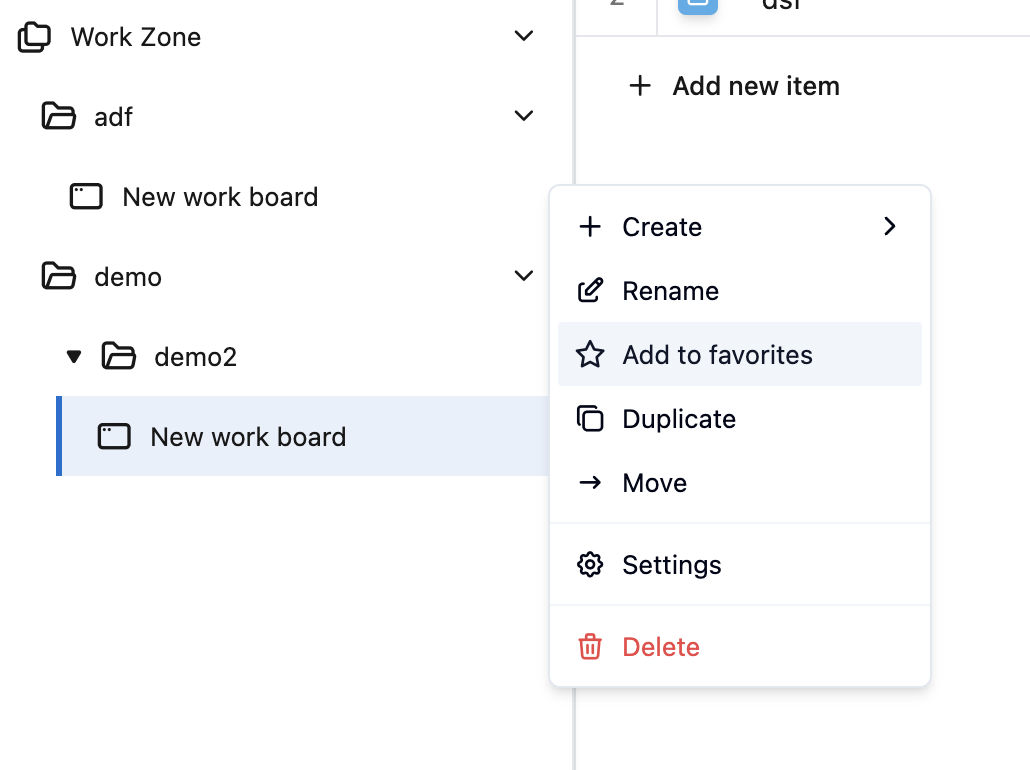
Task: Choose Move from the context menu
Action: (x=654, y=483)
